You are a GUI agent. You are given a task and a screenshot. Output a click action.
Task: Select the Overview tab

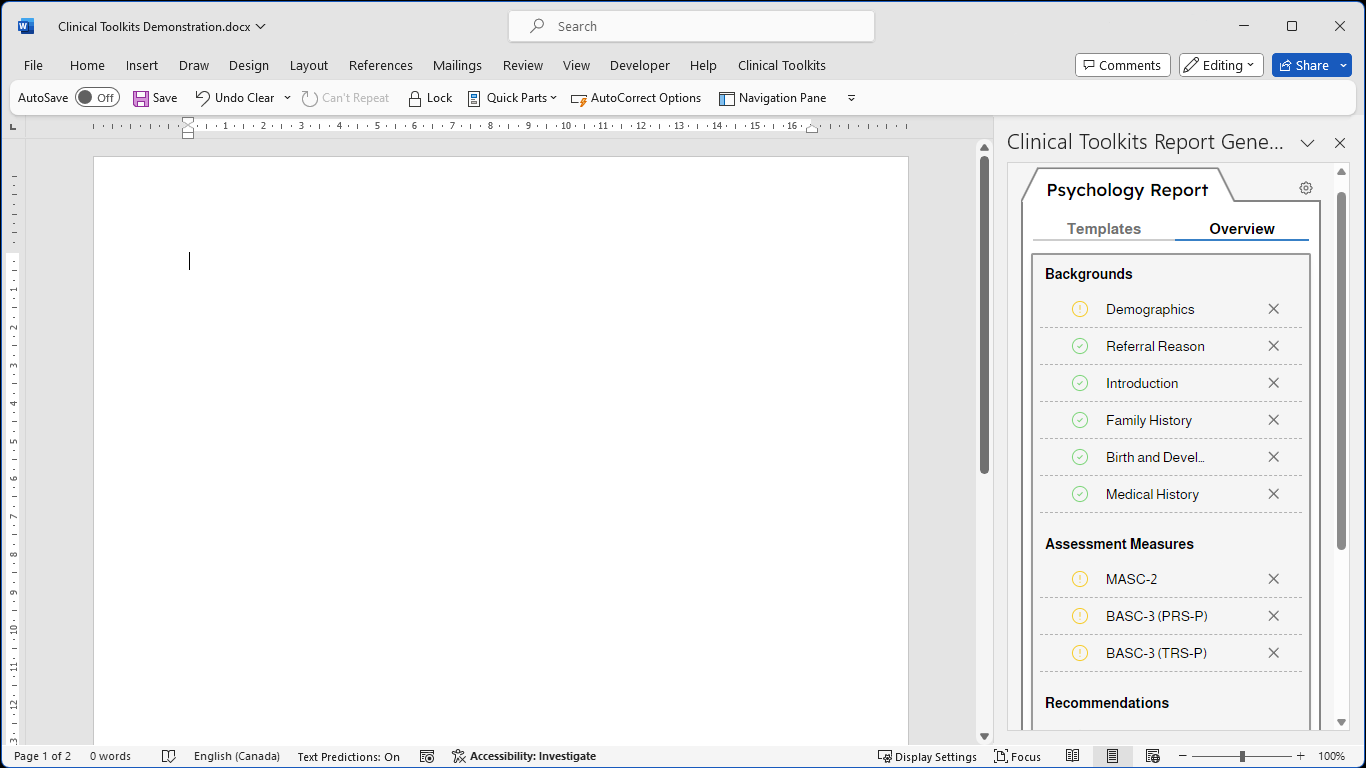click(x=1242, y=229)
